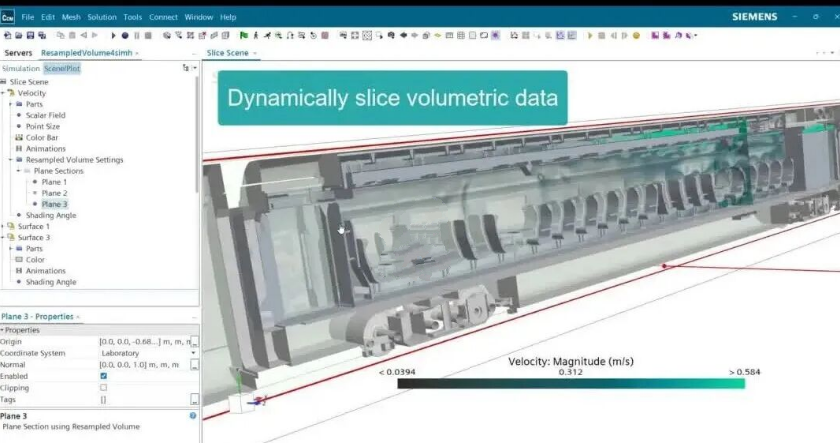
Task: Switch to the Scene/Plot toggle view
Action: point(62,68)
